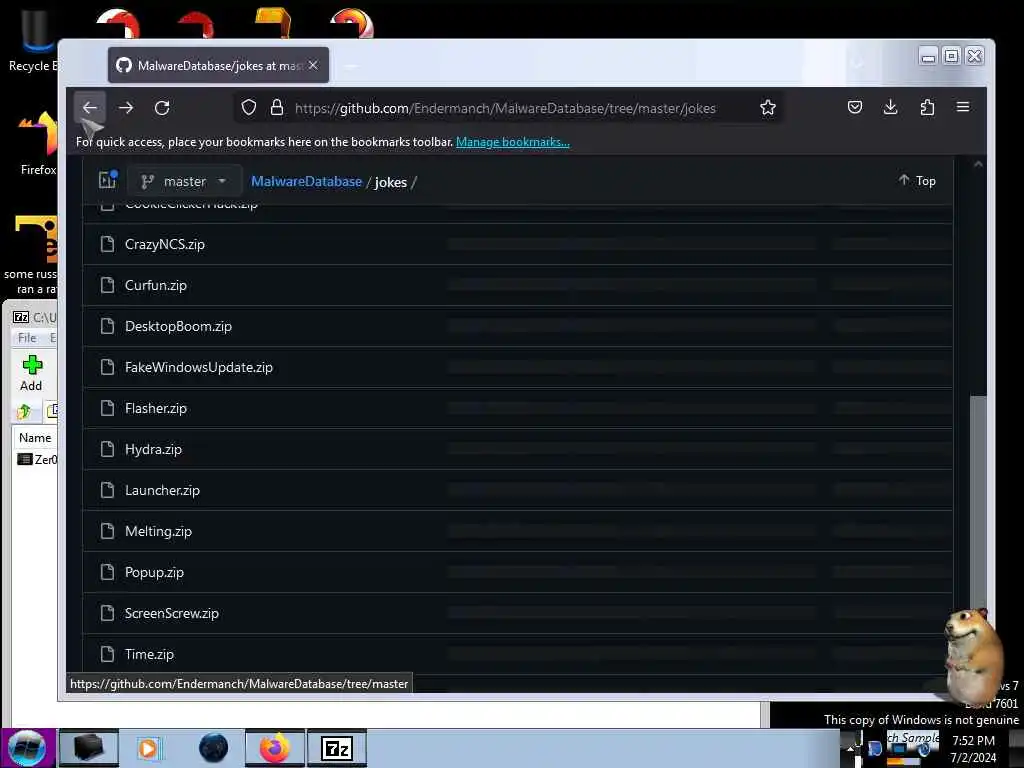The width and height of the screenshot is (1024, 768).
Task: Click the file icon beside Flasher.zip
Action: point(108,408)
